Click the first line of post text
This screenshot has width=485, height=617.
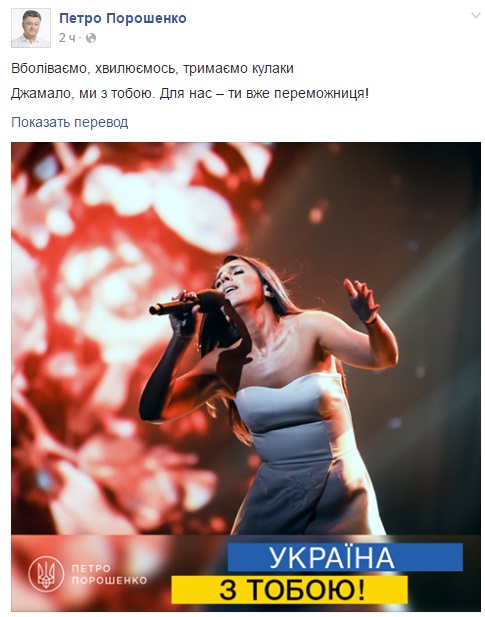pos(152,68)
